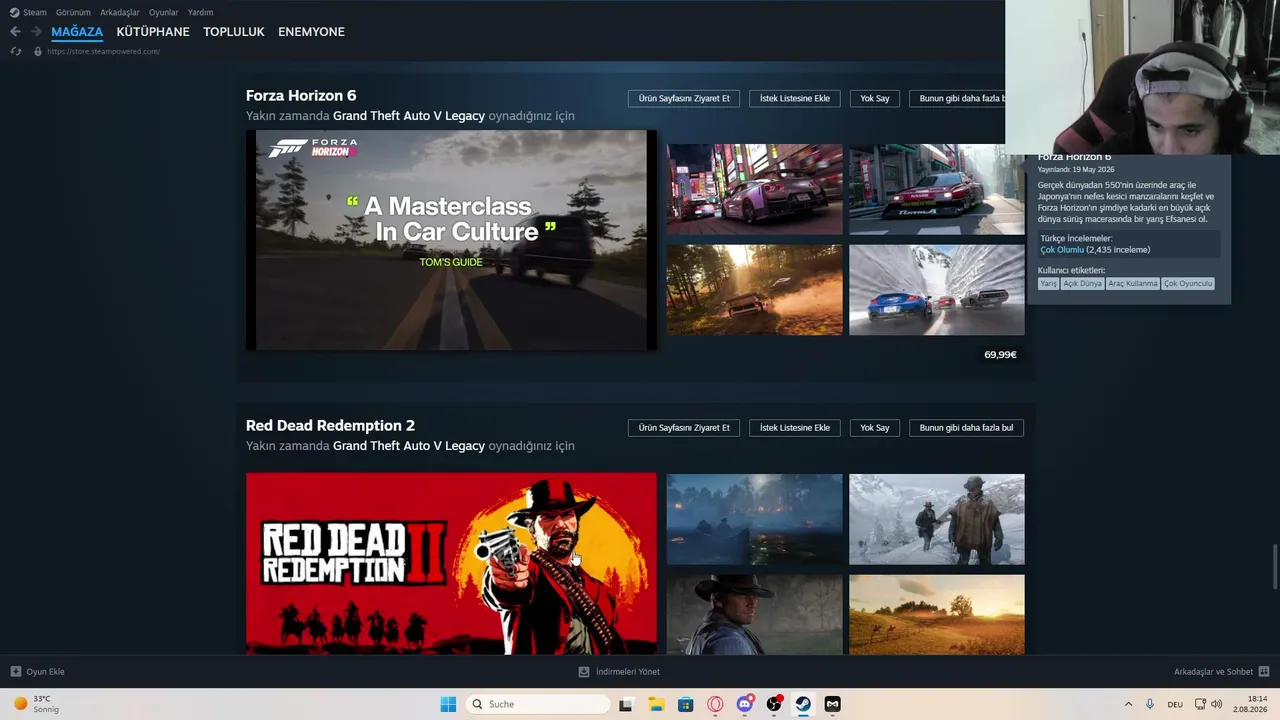The height and width of the screenshot is (720, 1280).
Task: Open downloads via the İndirmeleri Yönet icon
Action: point(584,672)
